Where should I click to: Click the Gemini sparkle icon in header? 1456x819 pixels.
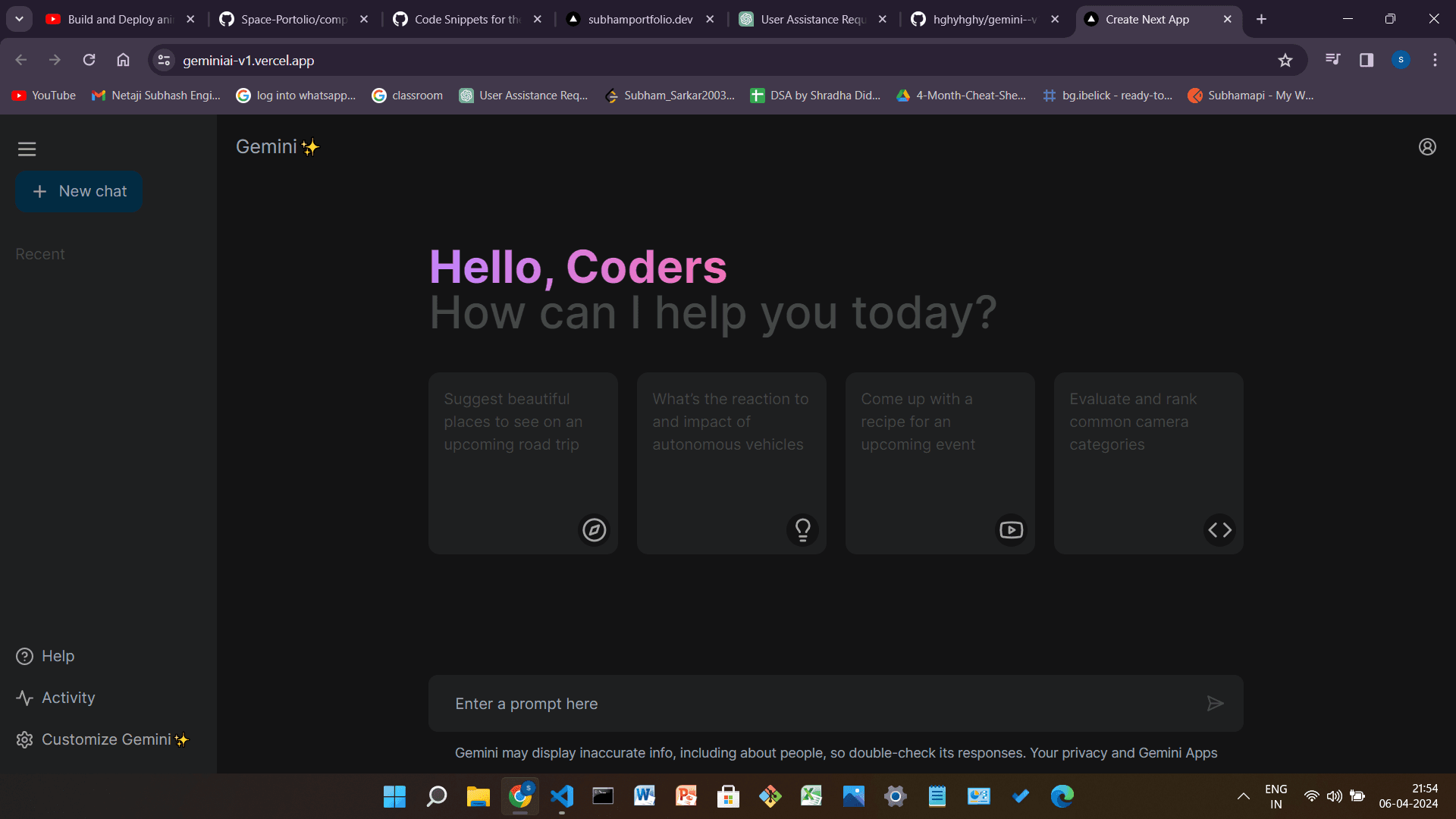[311, 147]
